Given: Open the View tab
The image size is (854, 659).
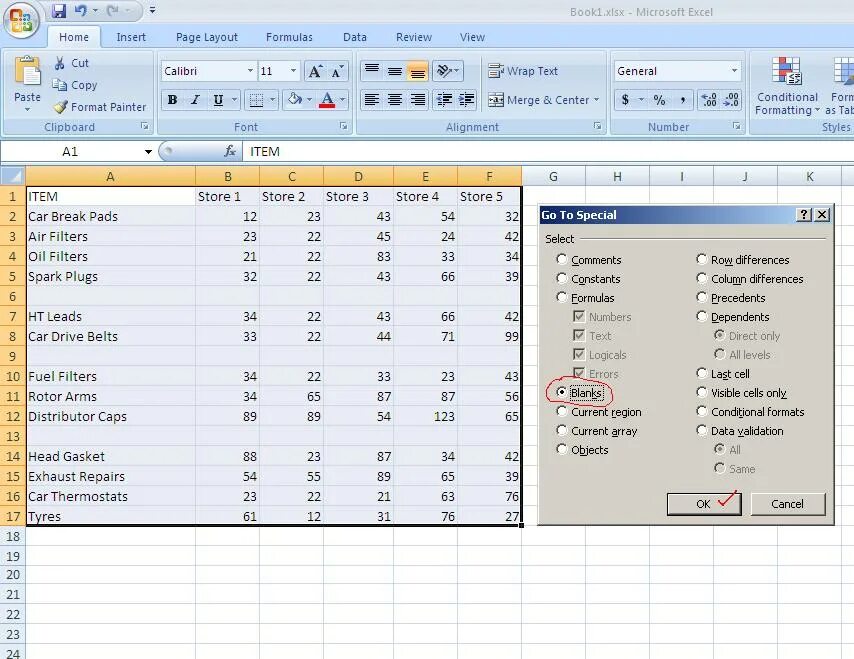Looking at the screenshot, I should coord(472,37).
